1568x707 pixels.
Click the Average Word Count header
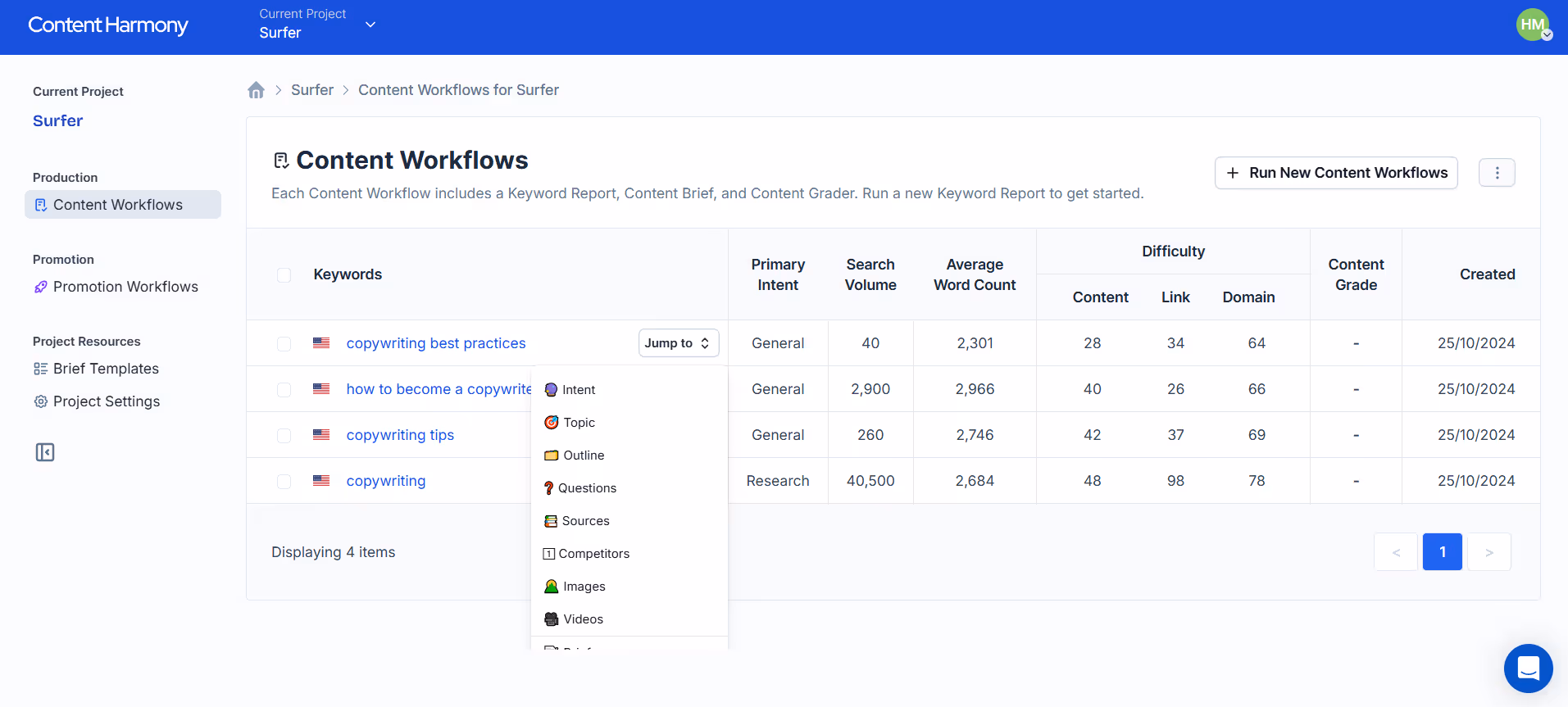point(975,274)
